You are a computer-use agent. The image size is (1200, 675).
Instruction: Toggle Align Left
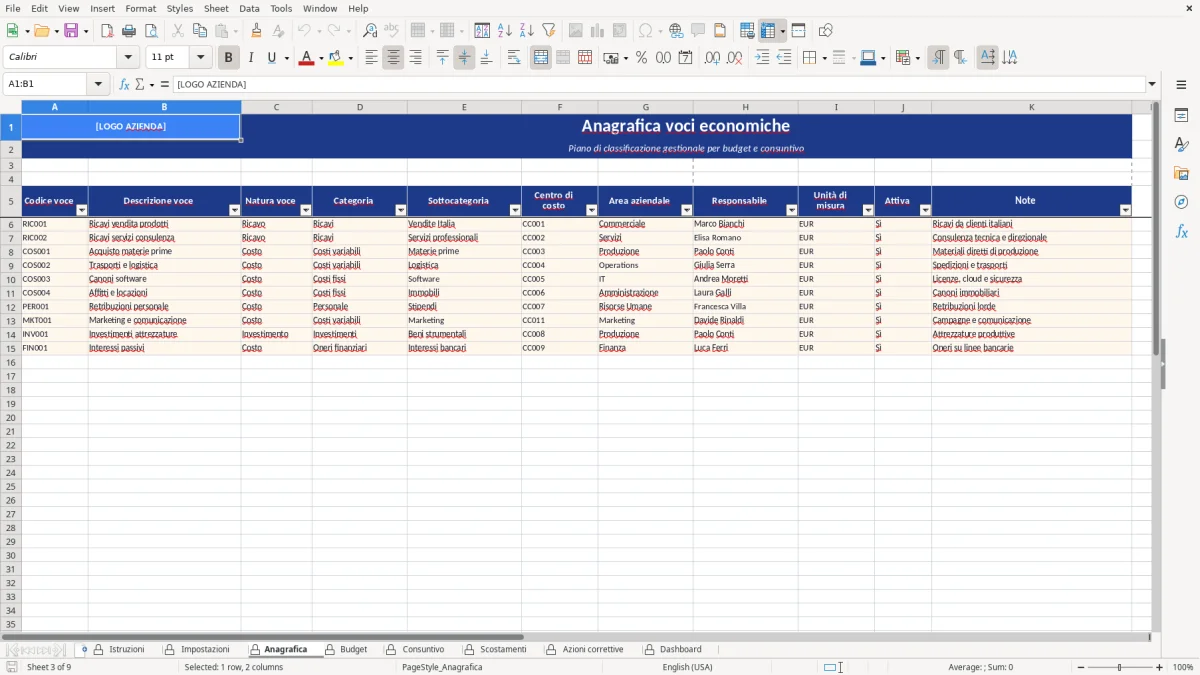pos(371,58)
